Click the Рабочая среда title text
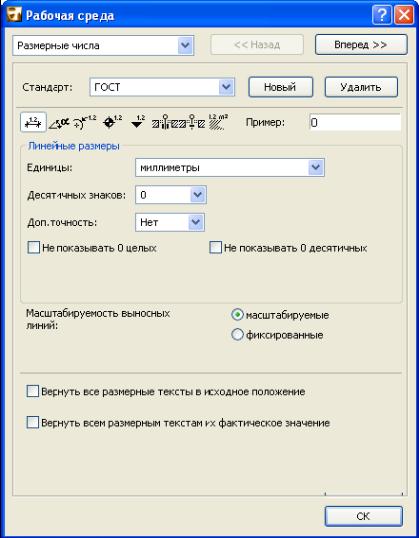419x538 pixels. (70, 16)
